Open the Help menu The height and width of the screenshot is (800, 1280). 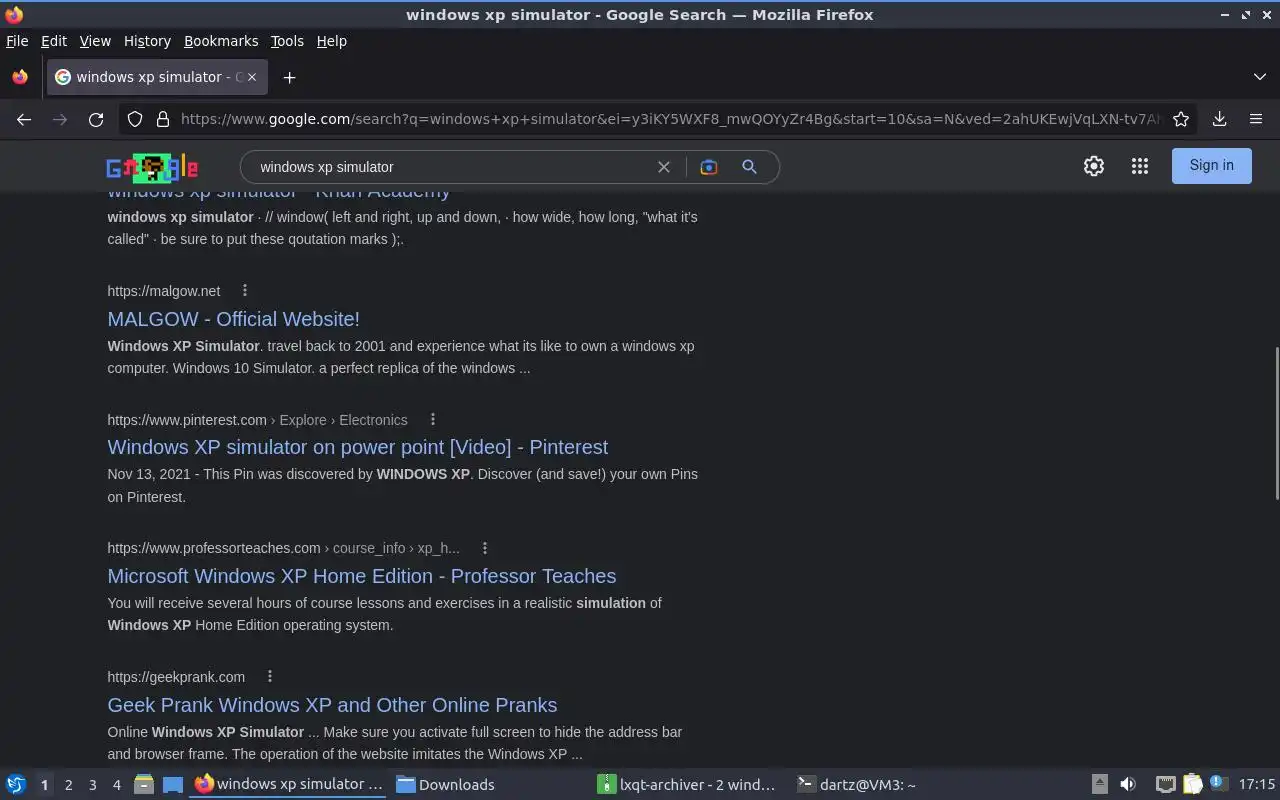tap(331, 41)
